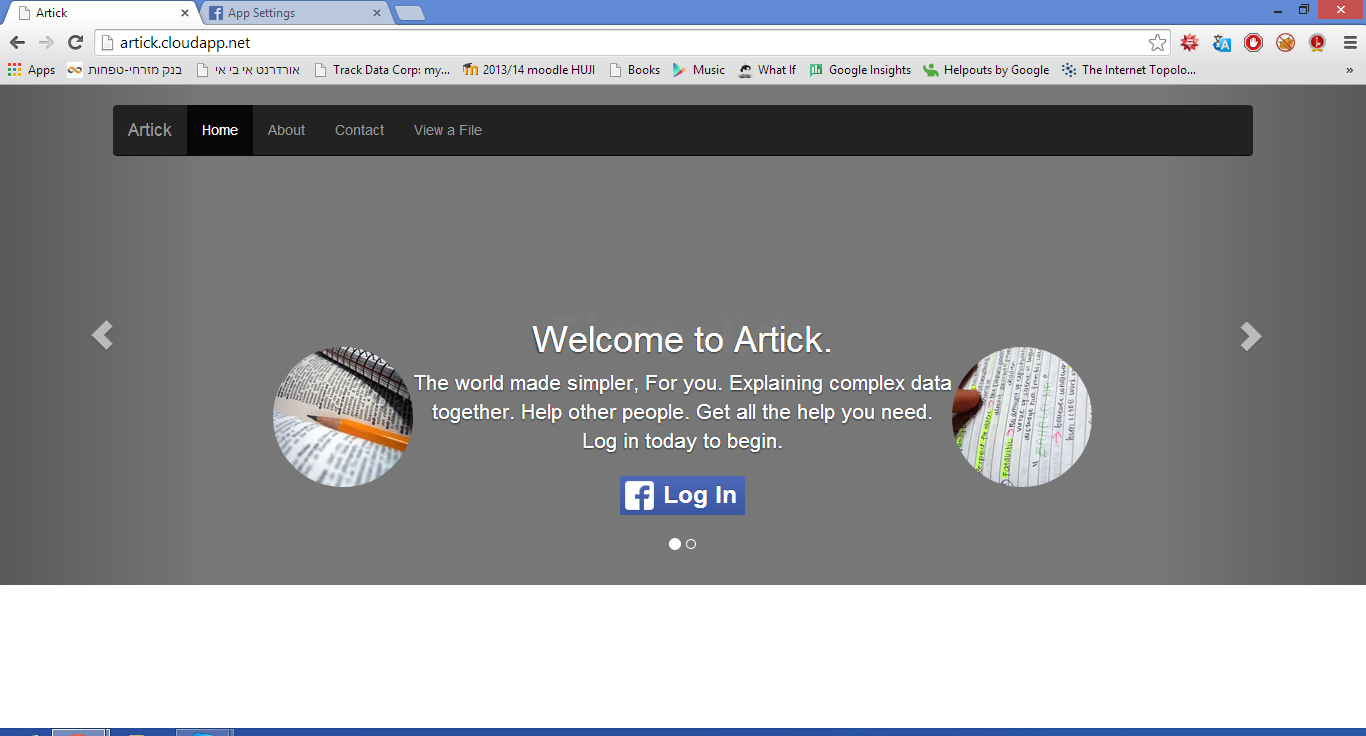Viewport: 1366px width, 736px height.
Task: Click the browser forward arrow
Action: coord(46,43)
